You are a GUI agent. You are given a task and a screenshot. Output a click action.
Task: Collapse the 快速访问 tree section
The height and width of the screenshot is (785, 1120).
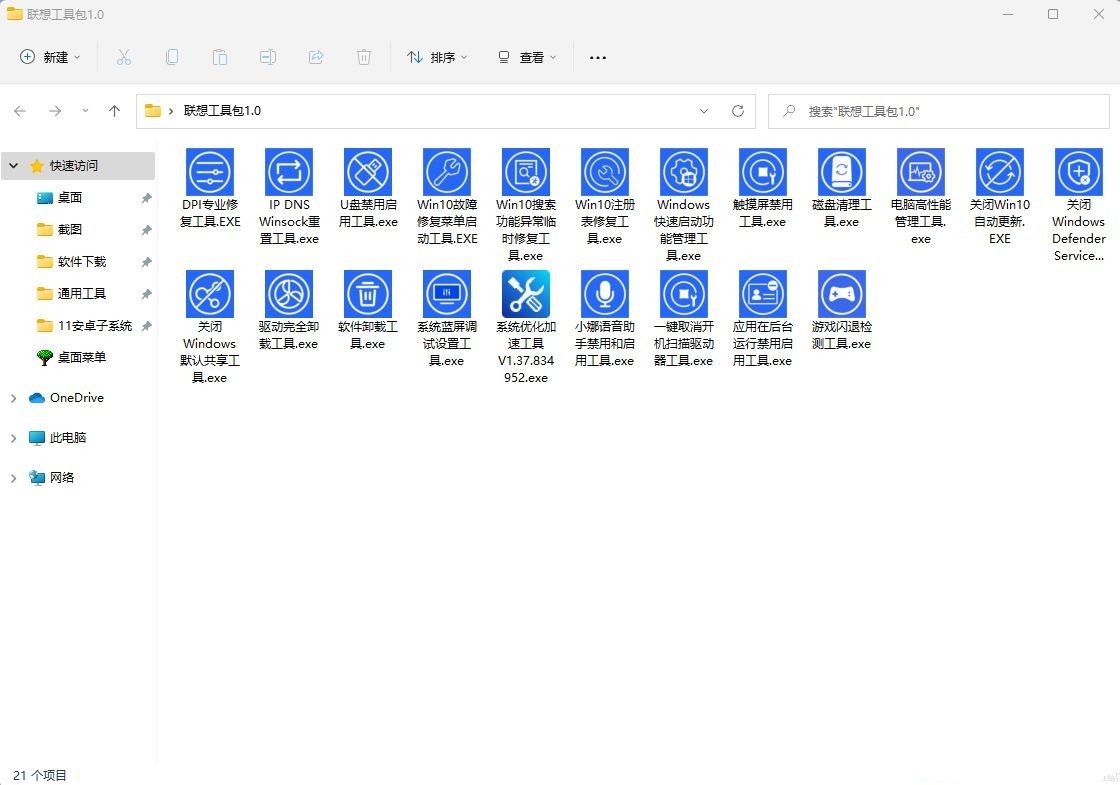coord(14,166)
